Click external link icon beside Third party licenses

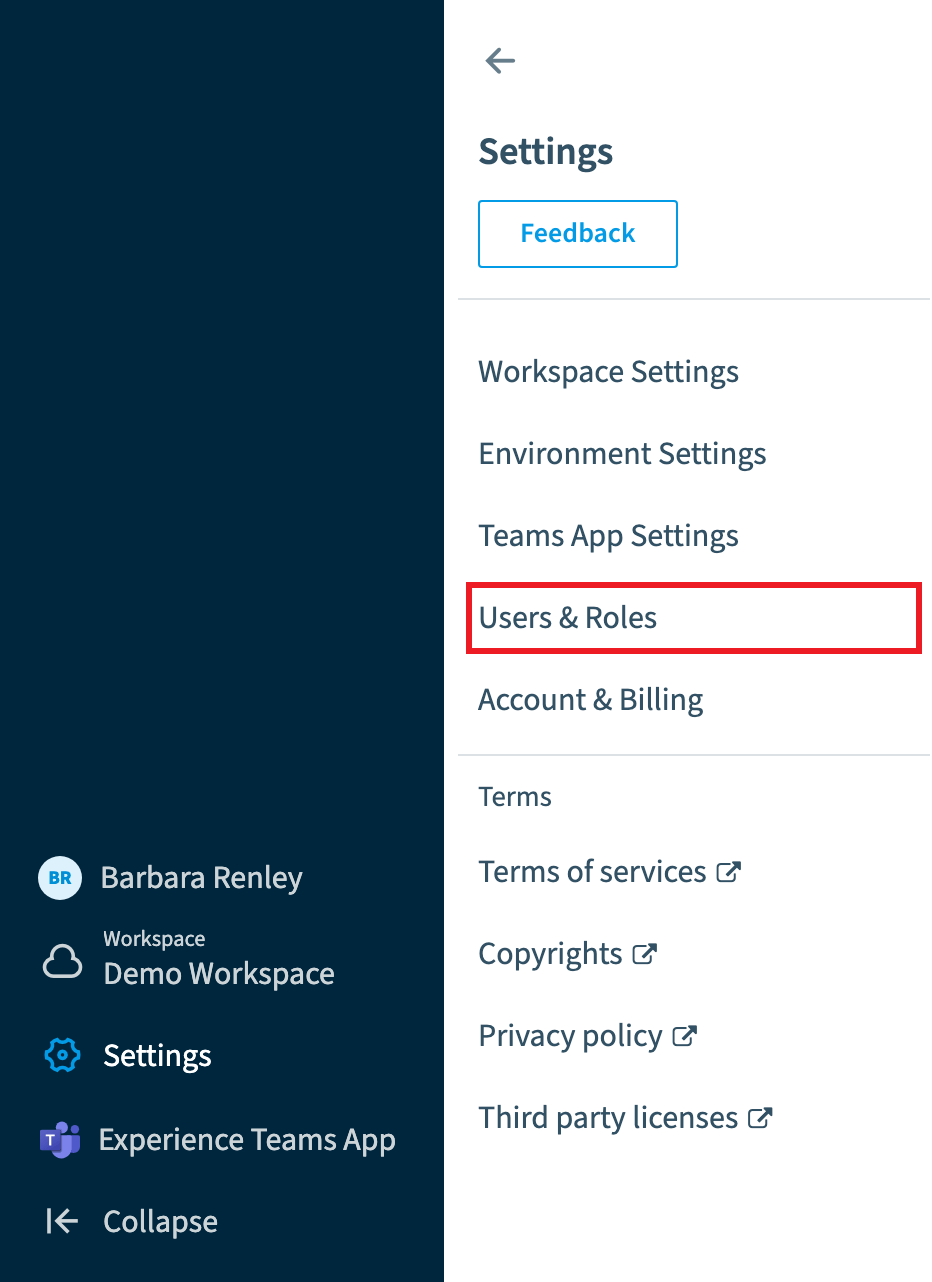(x=760, y=1118)
